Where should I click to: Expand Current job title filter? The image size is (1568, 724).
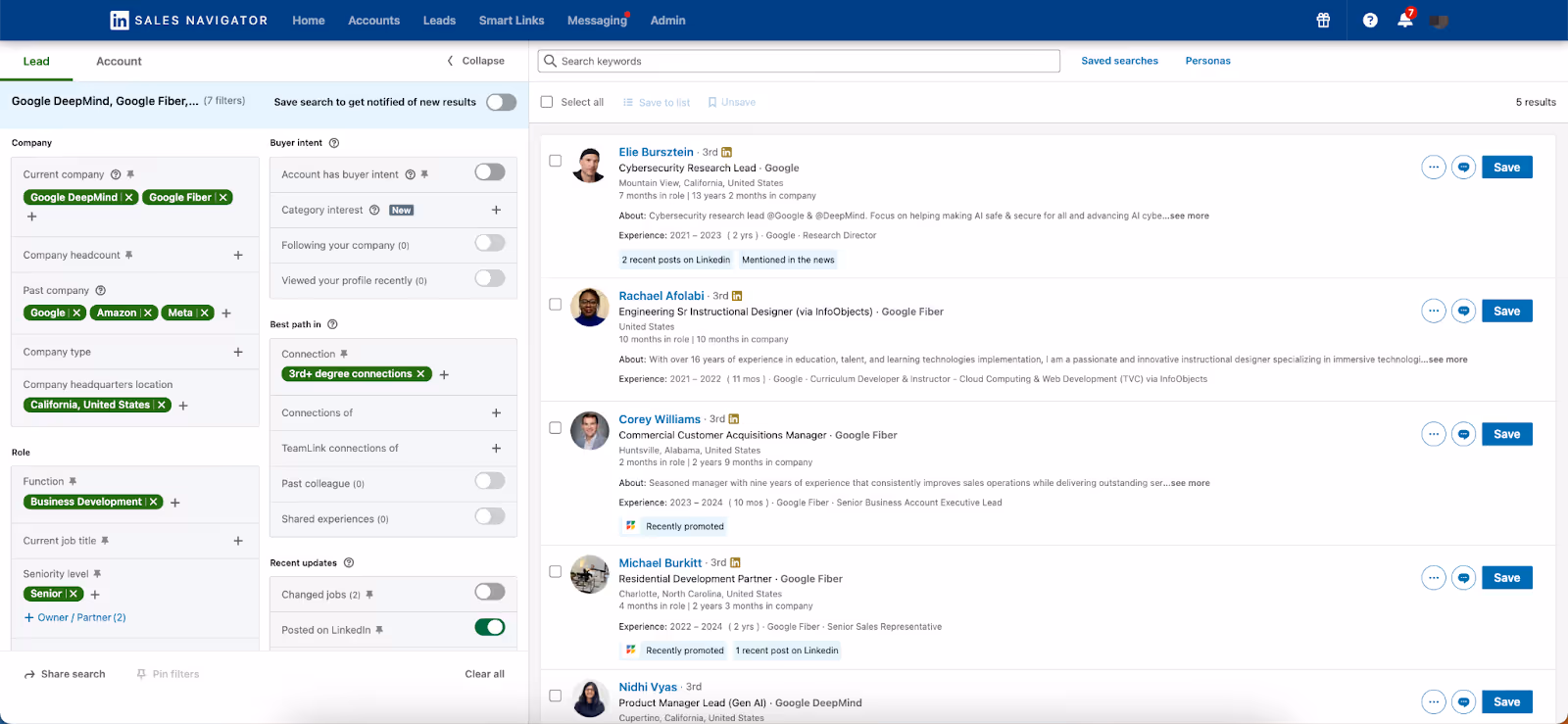(238, 541)
